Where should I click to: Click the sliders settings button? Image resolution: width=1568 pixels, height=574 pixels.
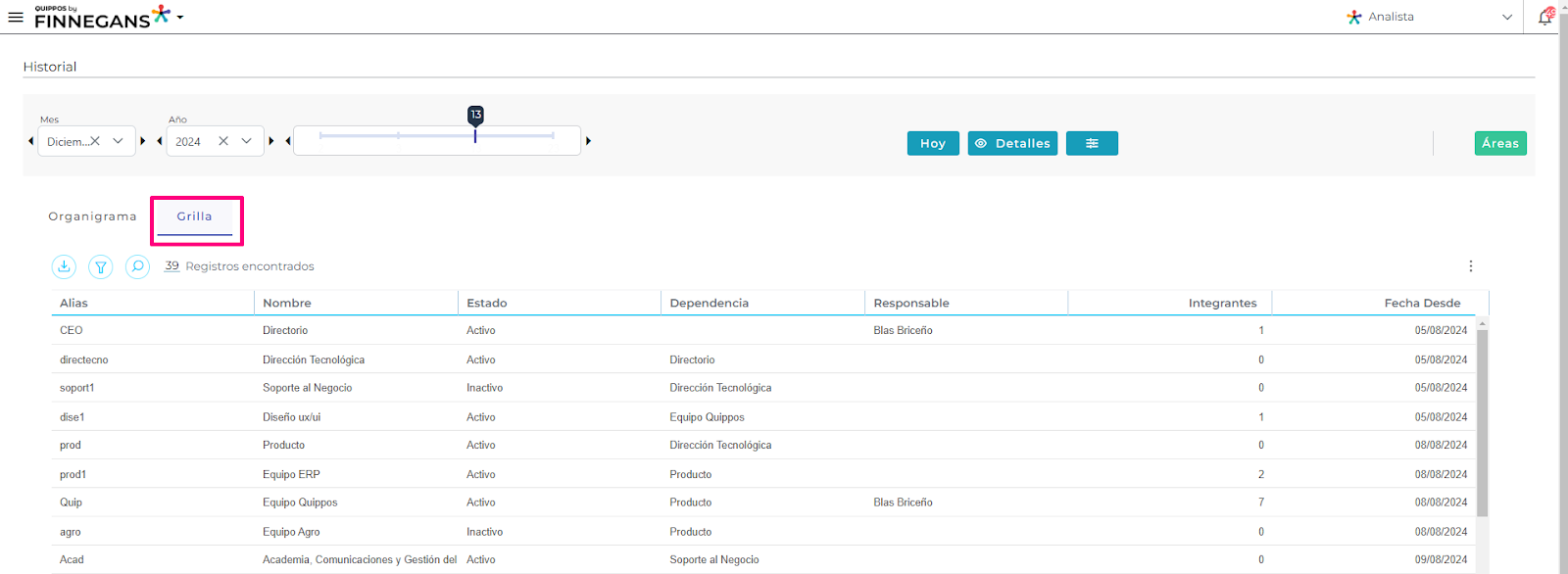(1092, 143)
